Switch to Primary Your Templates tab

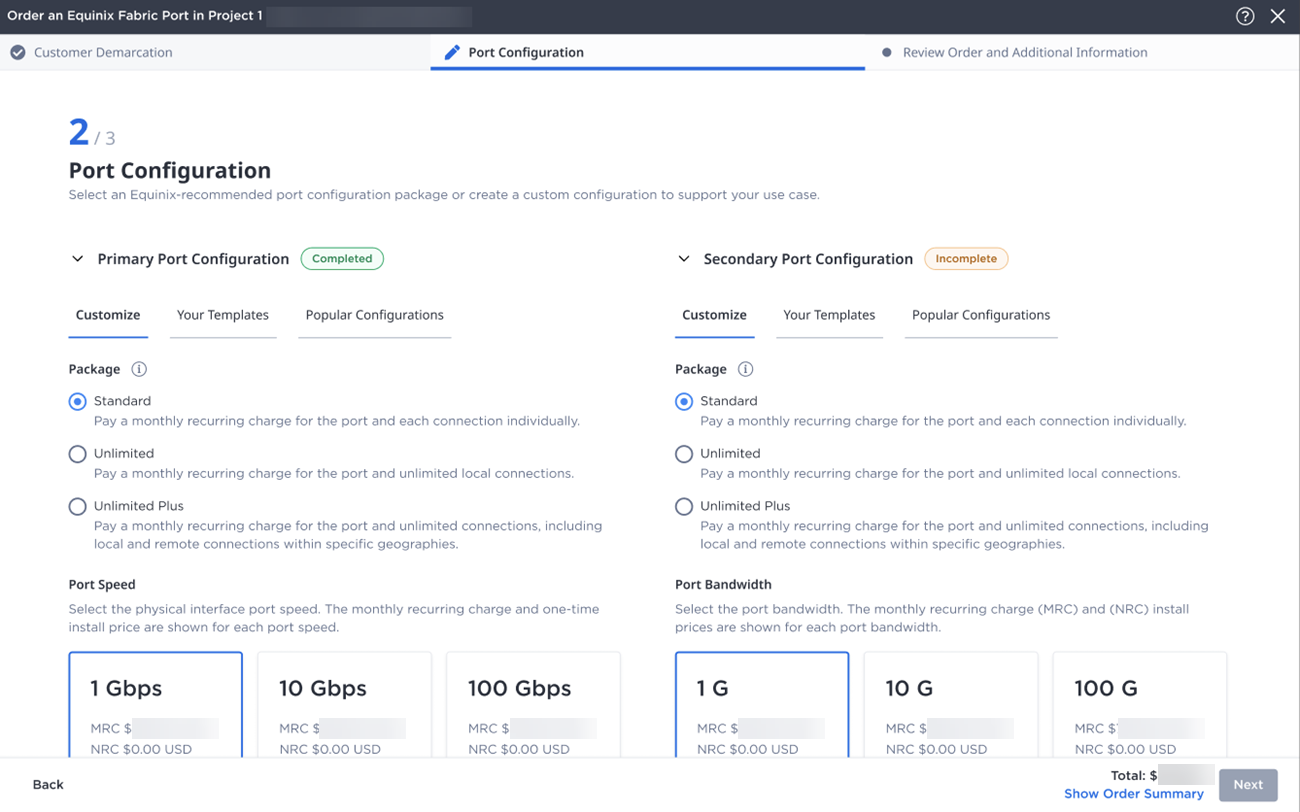[x=223, y=315]
